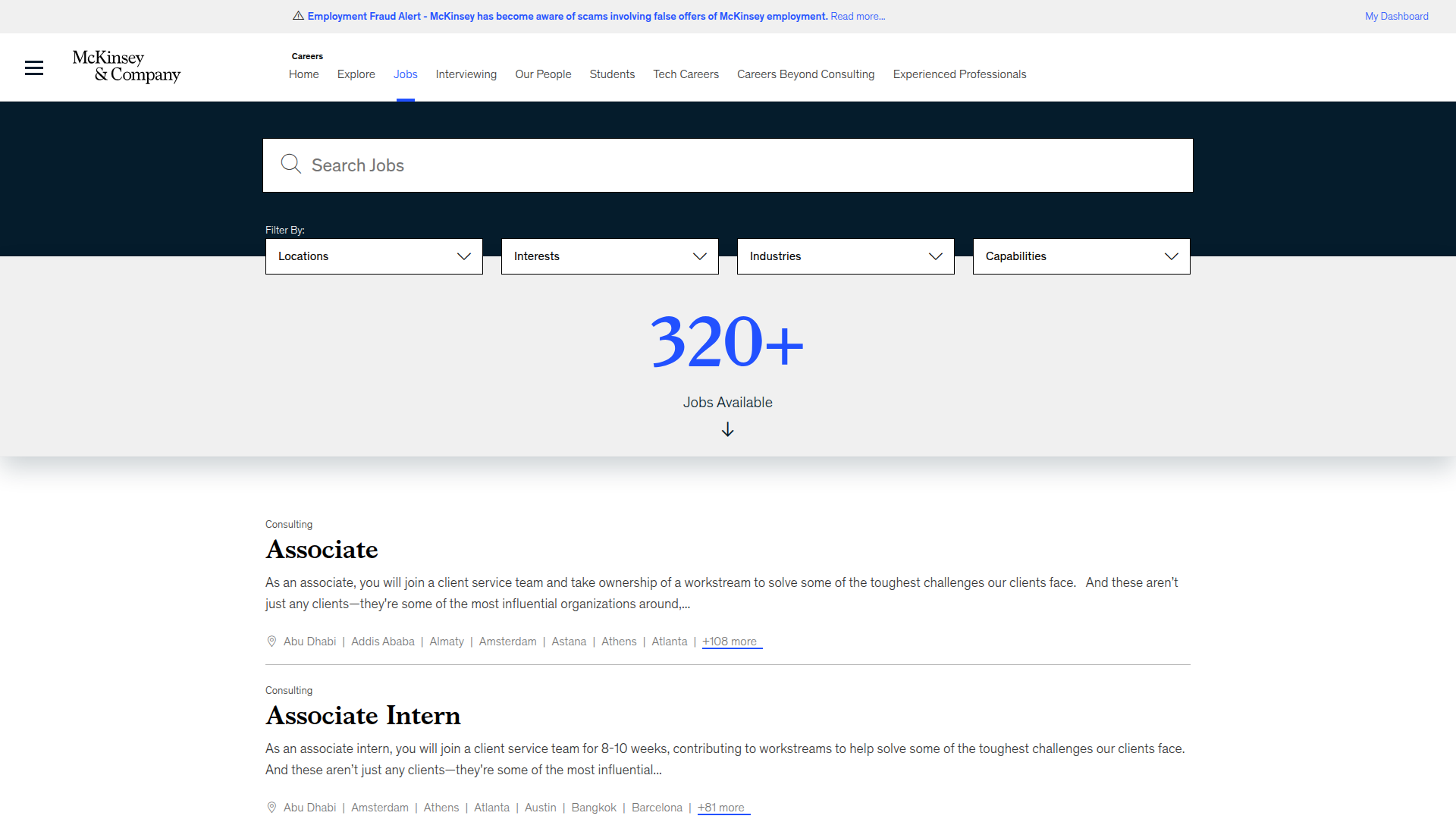The image size is (1456, 819).
Task: Click the location pin icon for Associate Intern
Action: [x=271, y=808]
